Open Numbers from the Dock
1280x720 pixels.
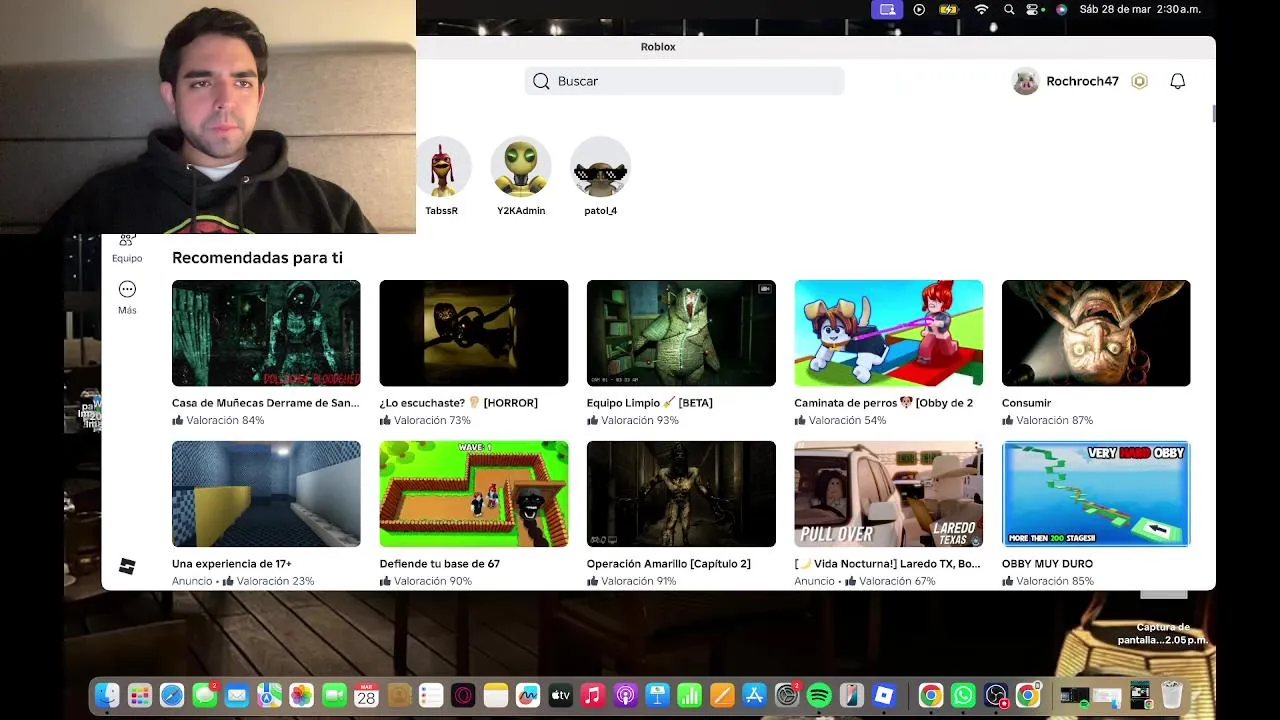point(690,695)
